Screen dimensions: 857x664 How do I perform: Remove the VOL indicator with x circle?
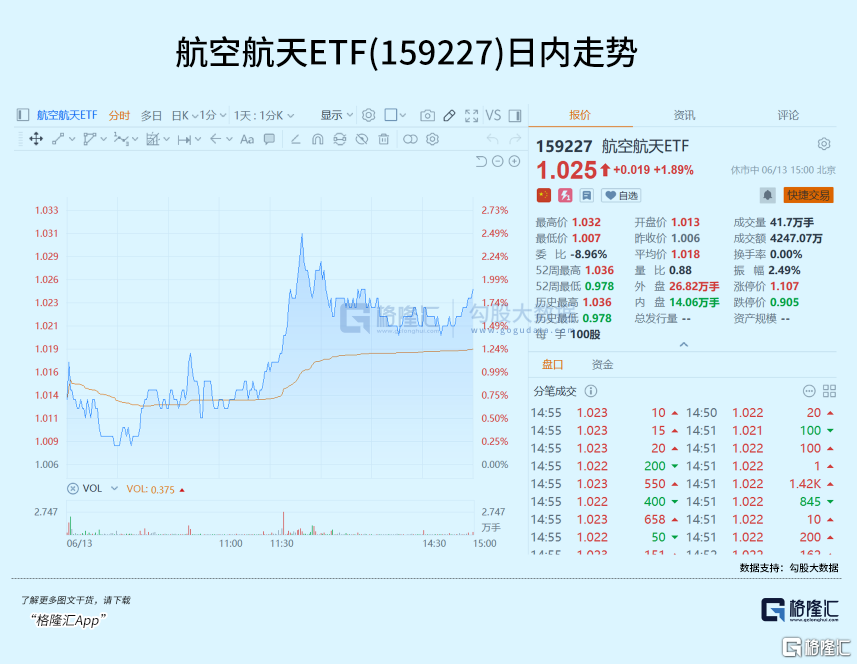[x=73, y=489]
